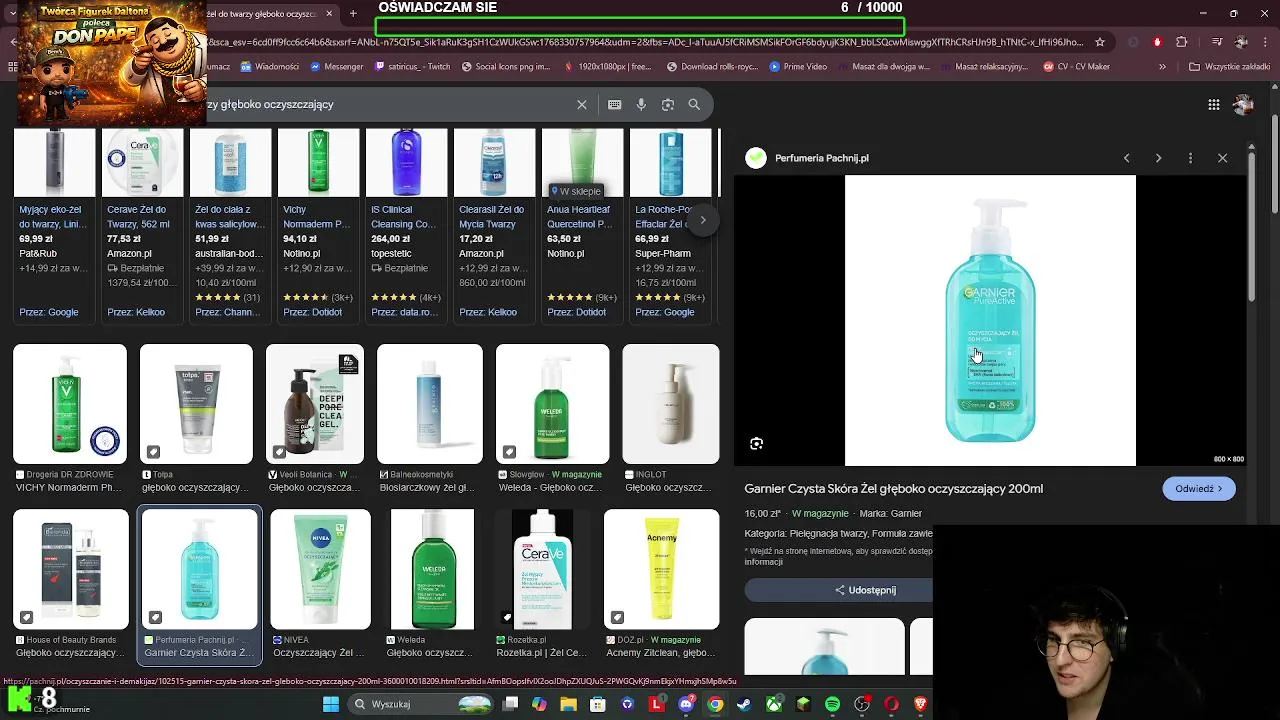Clear the Google search box text
The height and width of the screenshot is (720, 1280).
pyautogui.click(x=582, y=104)
